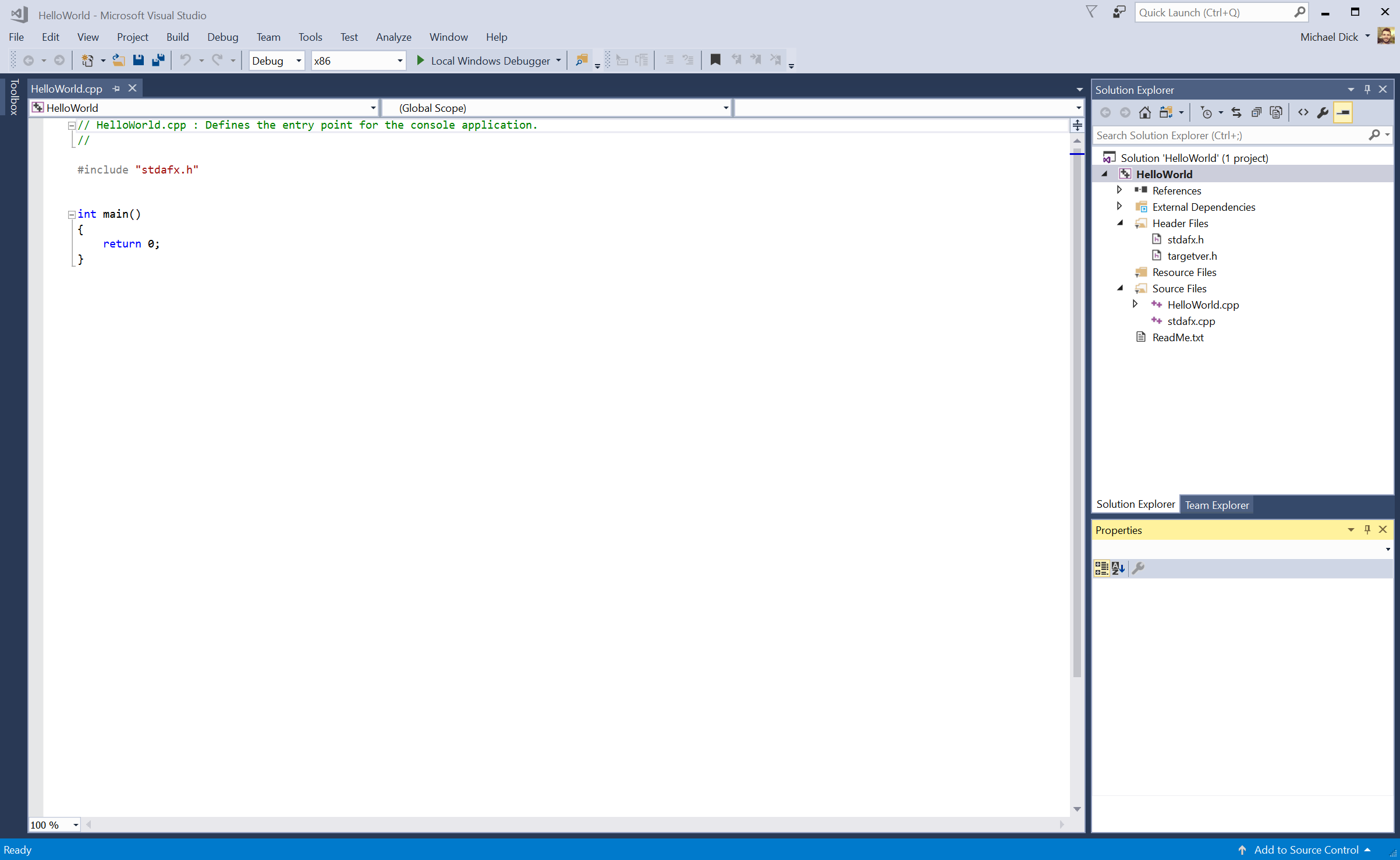1400x860 pixels.
Task: Expand the References tree node
Action: (1119, 190)
